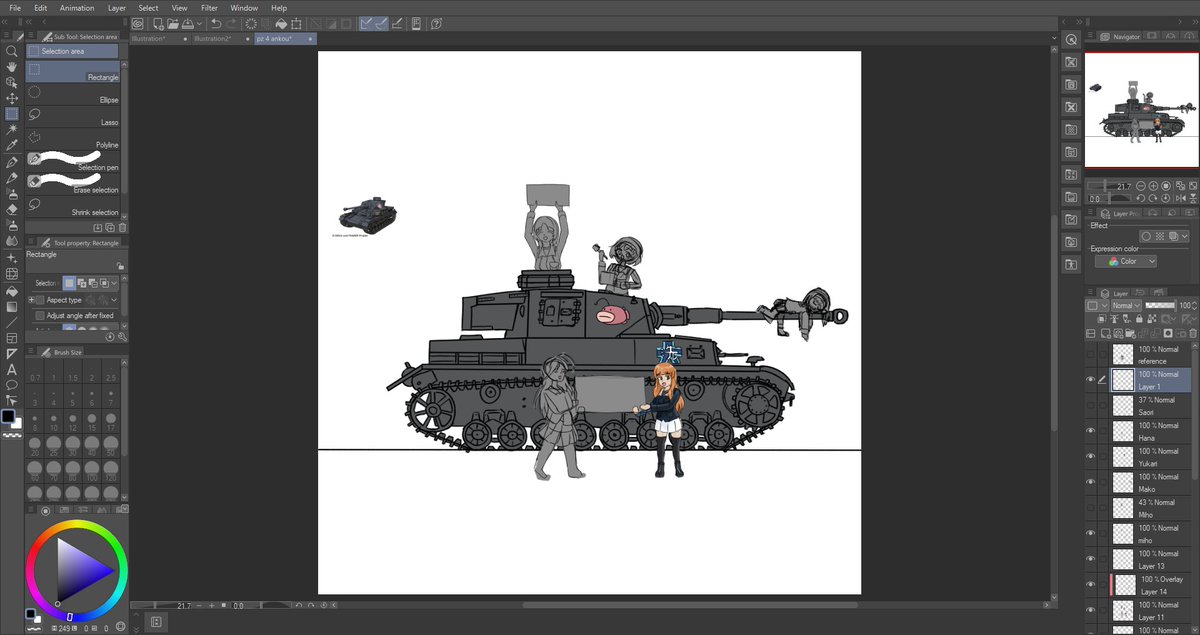
Task: Hide the Layer 13 layer
Action: (x=1090, y=560)
